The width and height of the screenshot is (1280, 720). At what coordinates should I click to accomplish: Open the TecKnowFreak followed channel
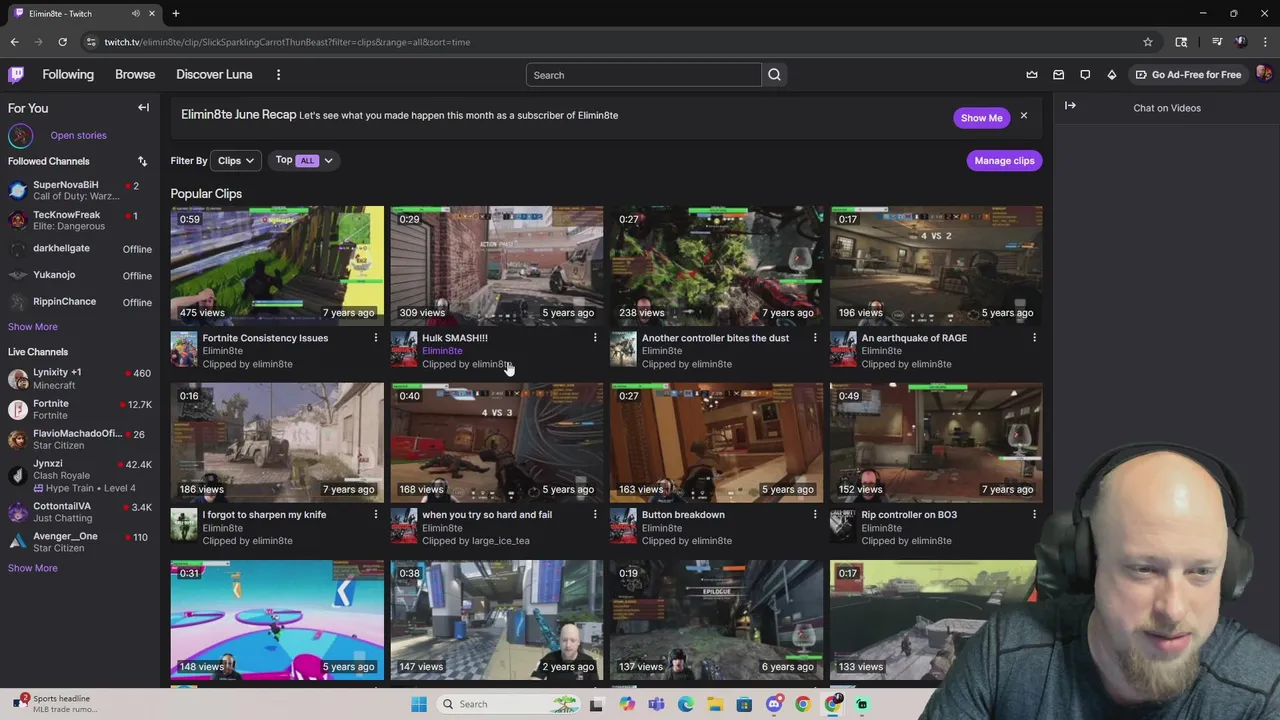coord(79,220)
